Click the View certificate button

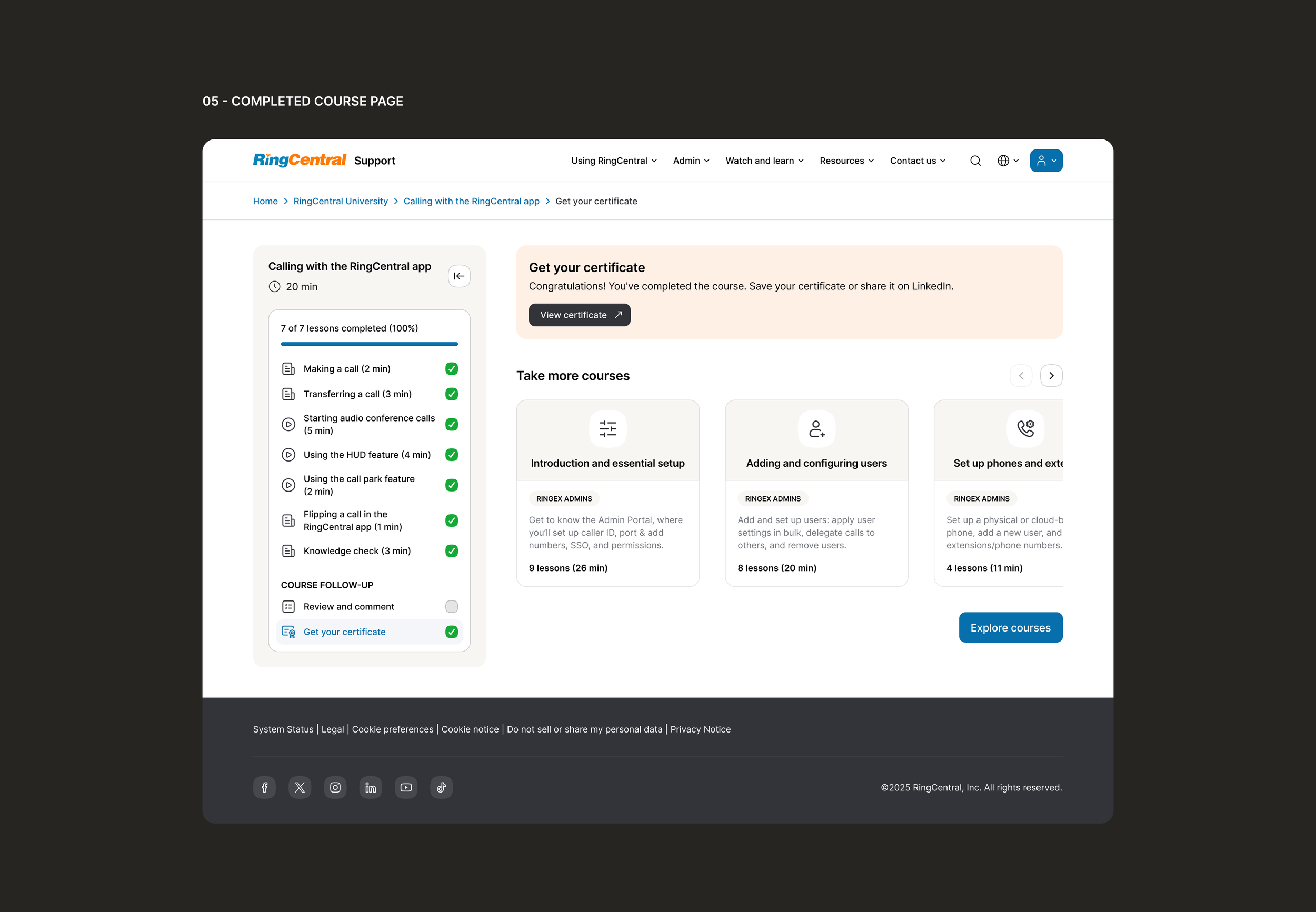[x=580, y=315]
